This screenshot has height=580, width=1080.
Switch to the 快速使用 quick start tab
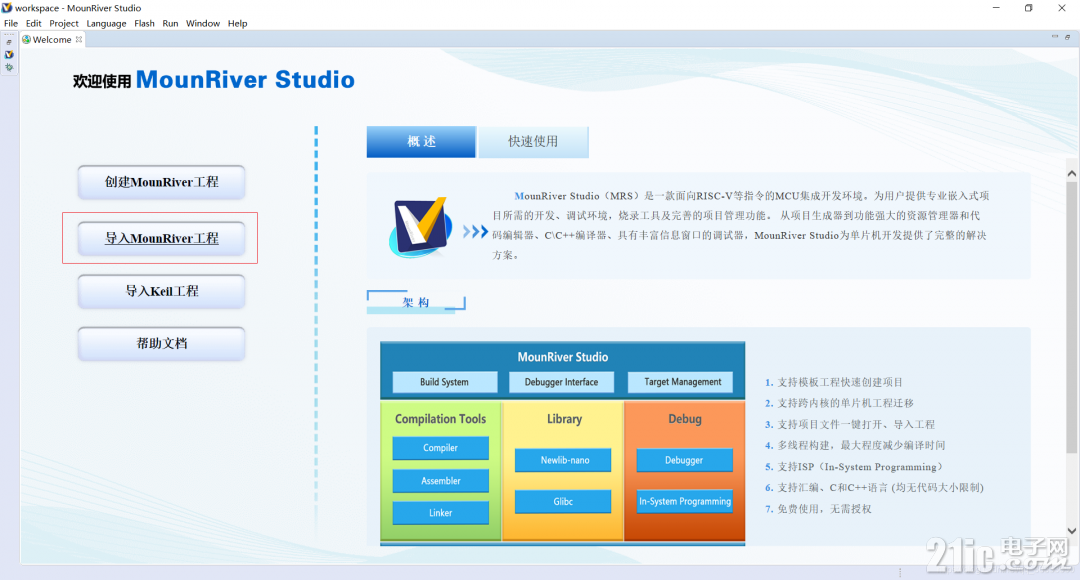[x=533, y=142]
